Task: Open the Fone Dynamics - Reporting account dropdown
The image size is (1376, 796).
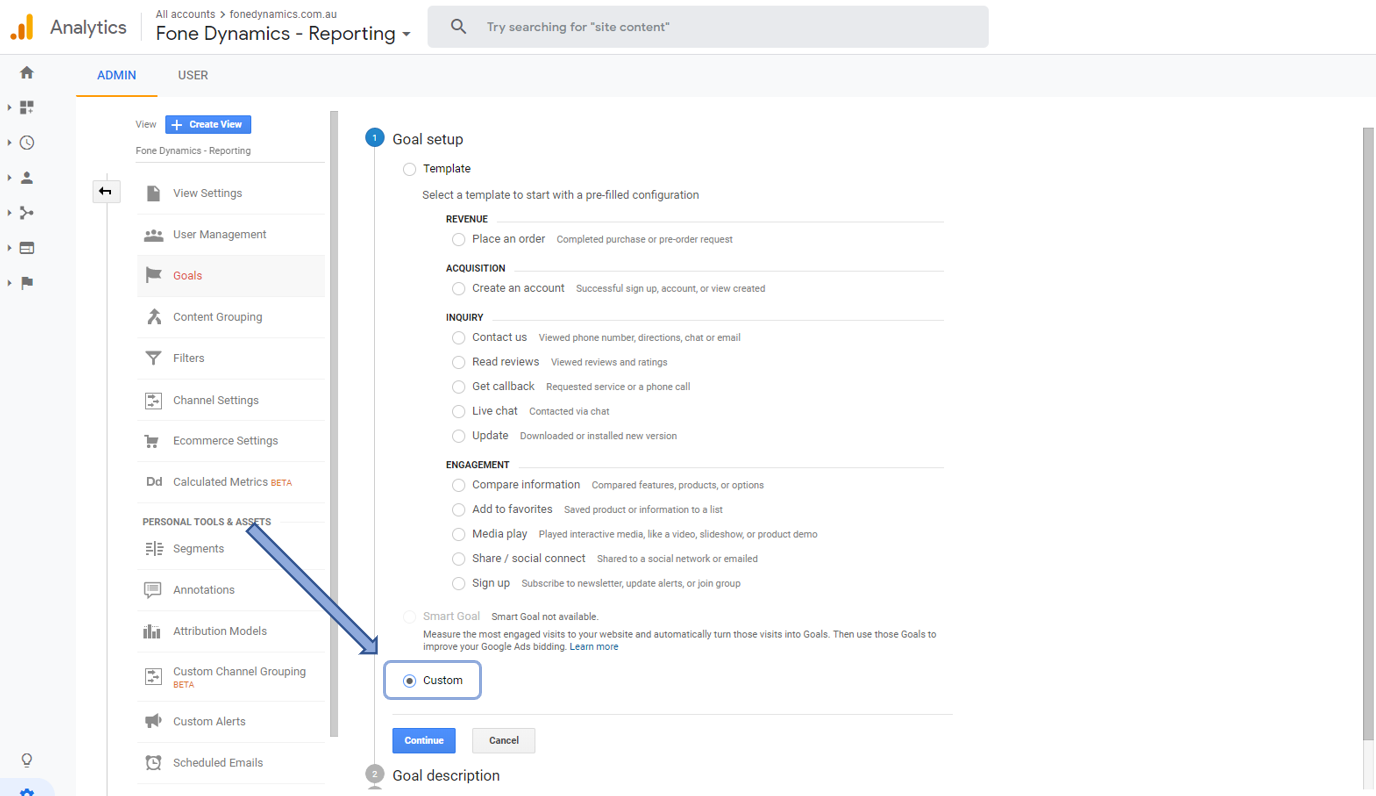Action: point(283,33)
